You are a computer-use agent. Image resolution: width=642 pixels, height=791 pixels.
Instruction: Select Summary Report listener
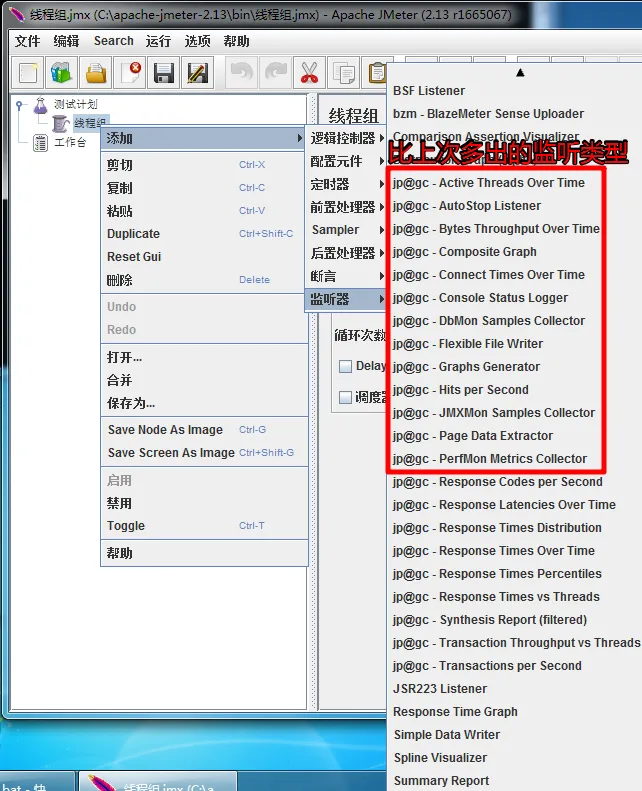pos(441,781)
